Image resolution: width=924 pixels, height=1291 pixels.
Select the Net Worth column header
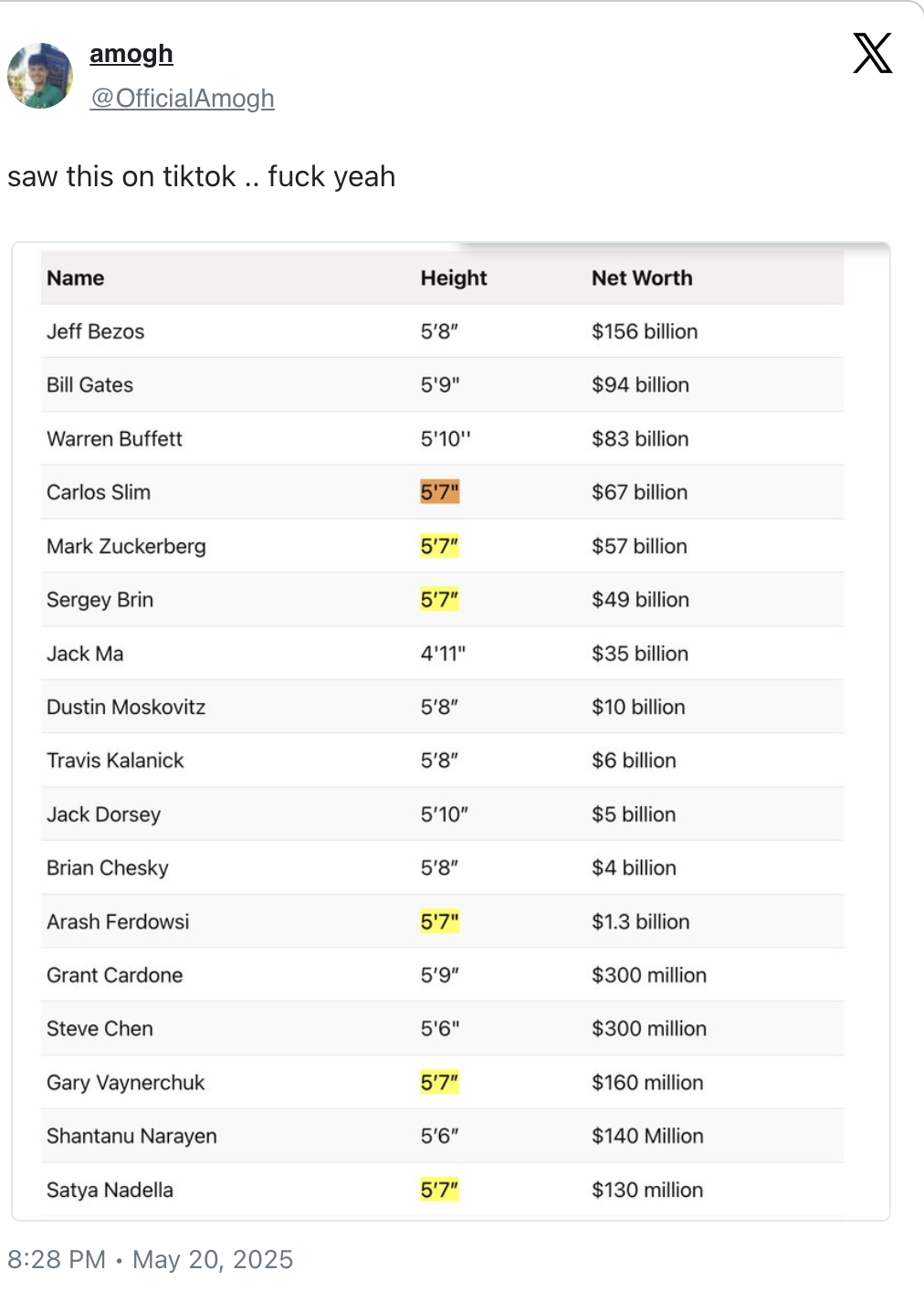pyautogui.click(x=642, y=278)
